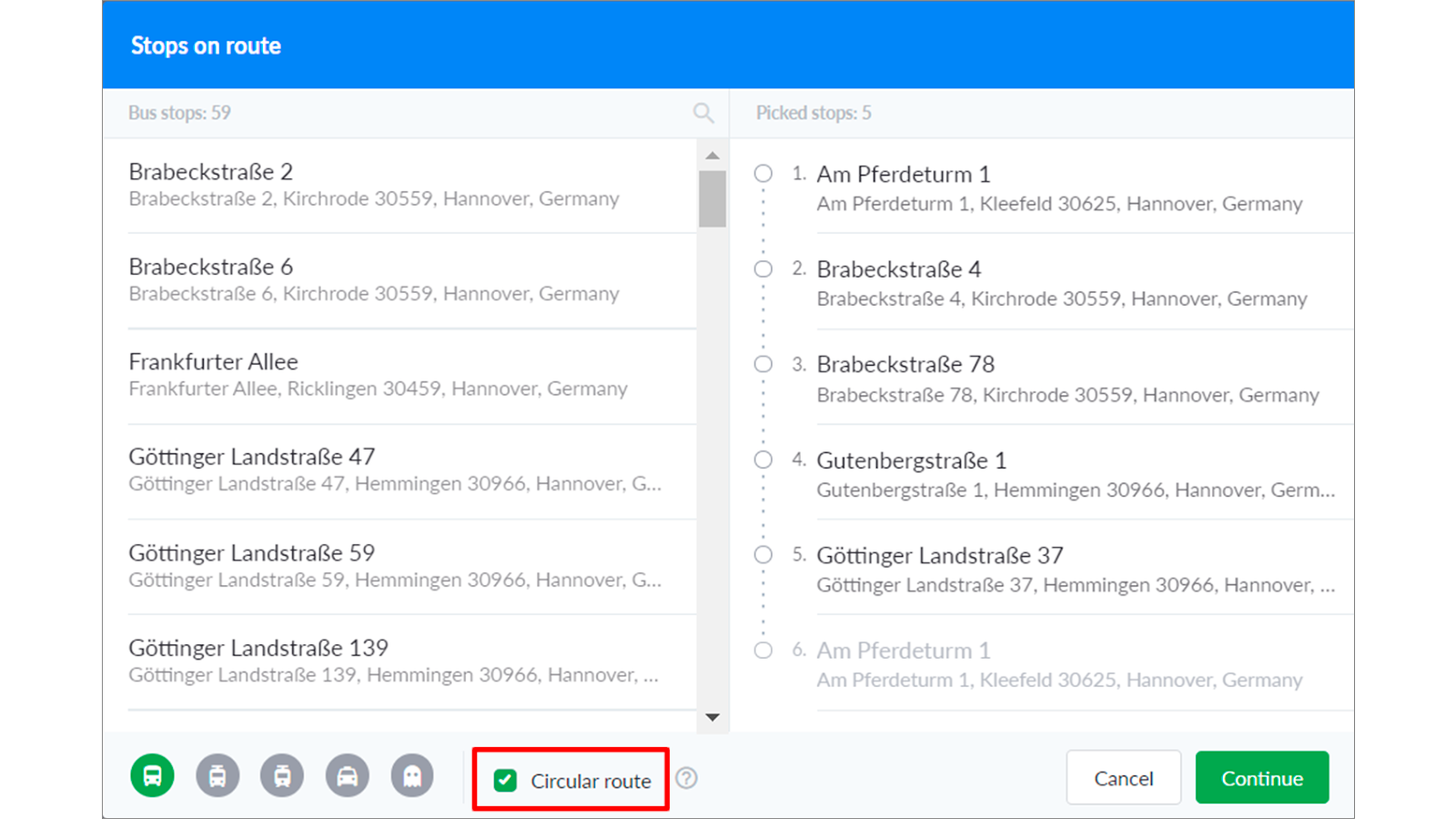Image resolution: width=1456 pixels, height=819 pixels.
Task: Select the taxi car transport icon
Action: click(348, 776)
